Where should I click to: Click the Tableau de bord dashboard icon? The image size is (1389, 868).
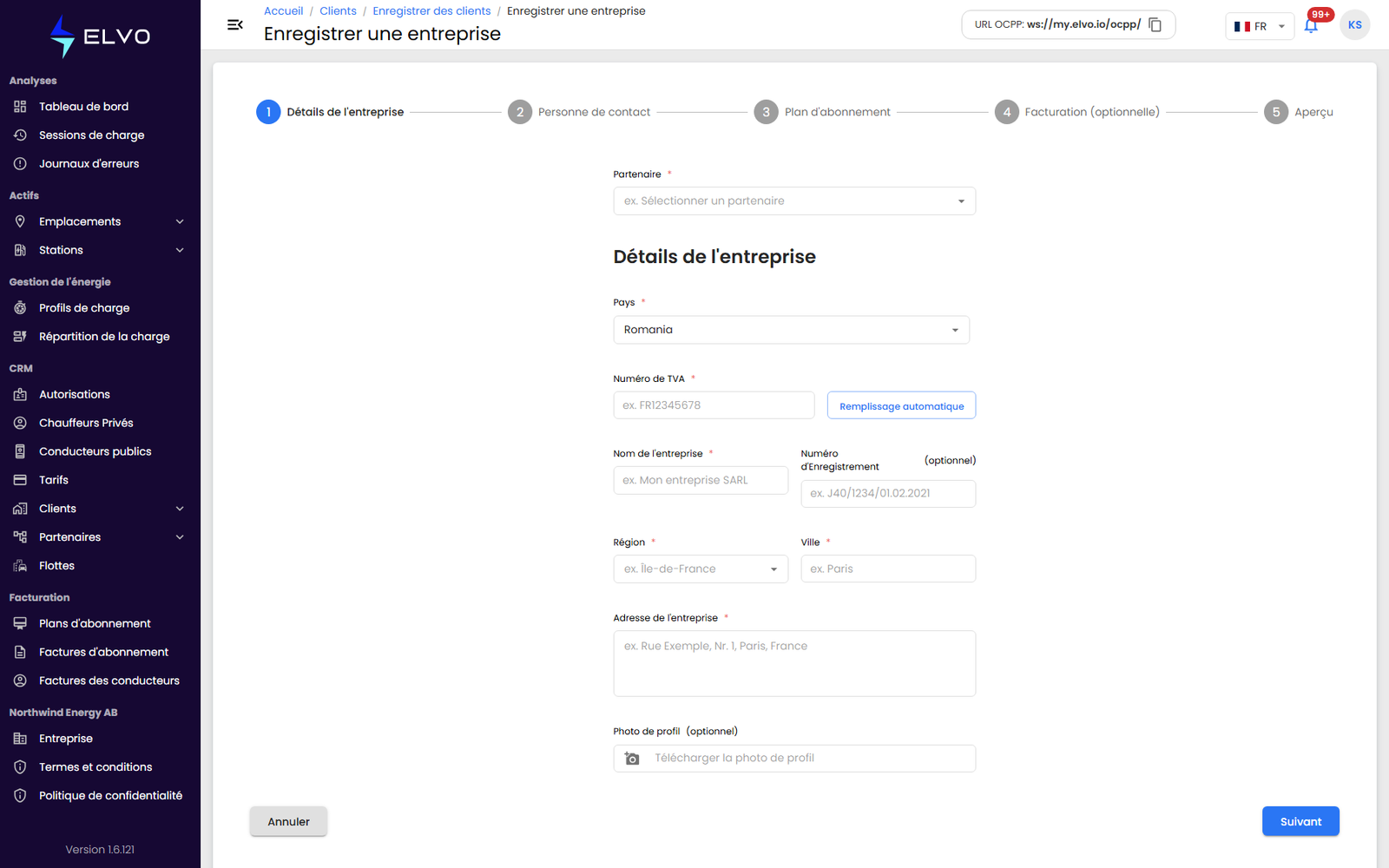click(20, 107)
